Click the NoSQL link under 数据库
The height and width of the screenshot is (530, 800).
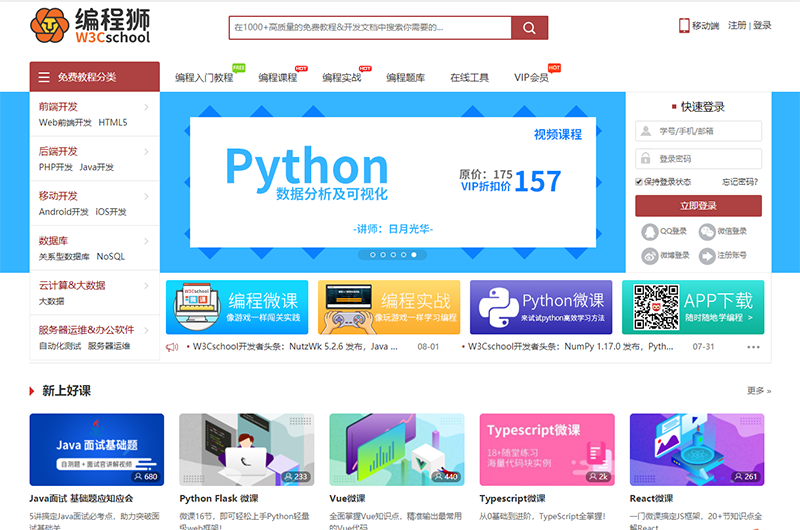(x=111, y=257)
